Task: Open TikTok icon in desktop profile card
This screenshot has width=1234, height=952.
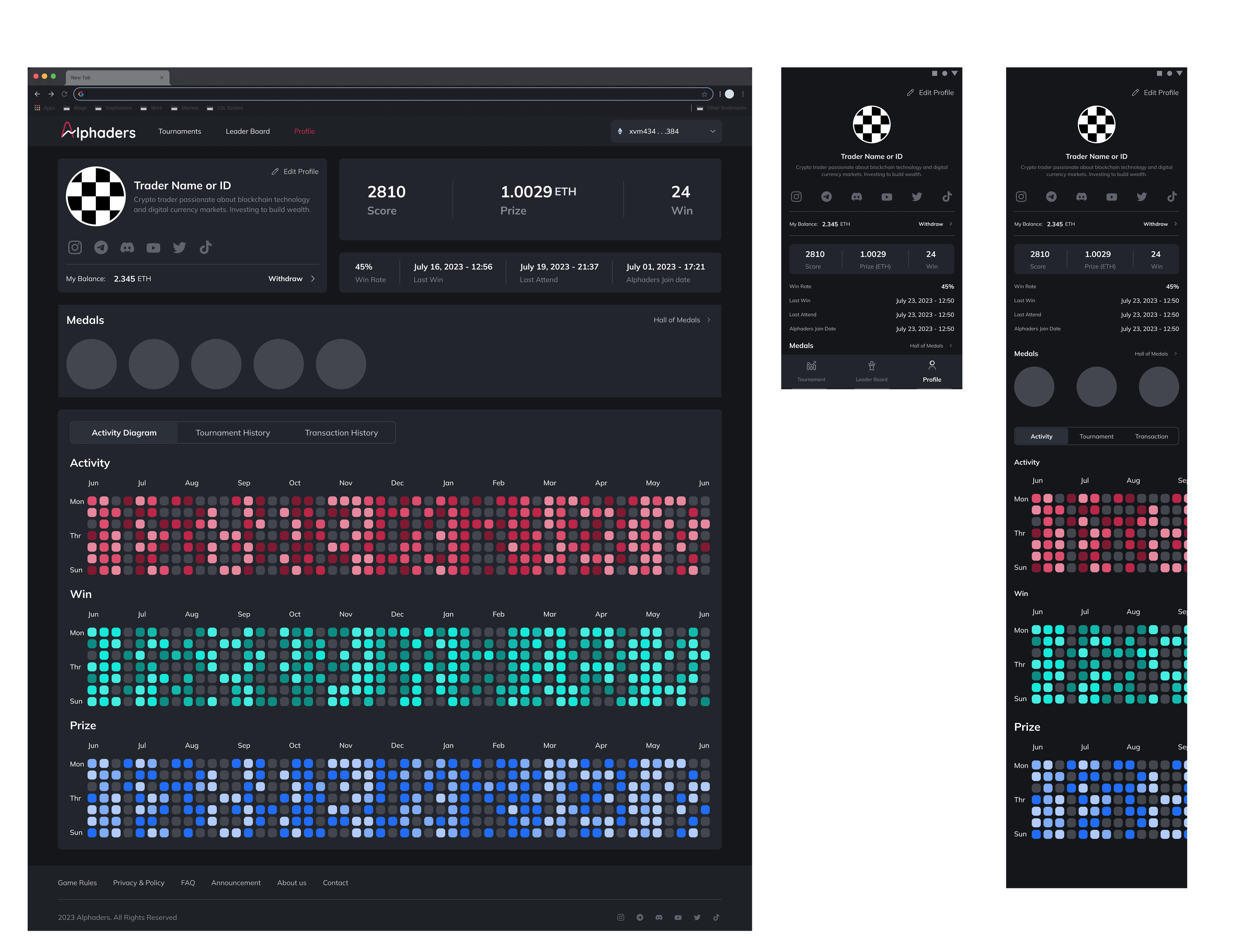Action: [206, 247]
